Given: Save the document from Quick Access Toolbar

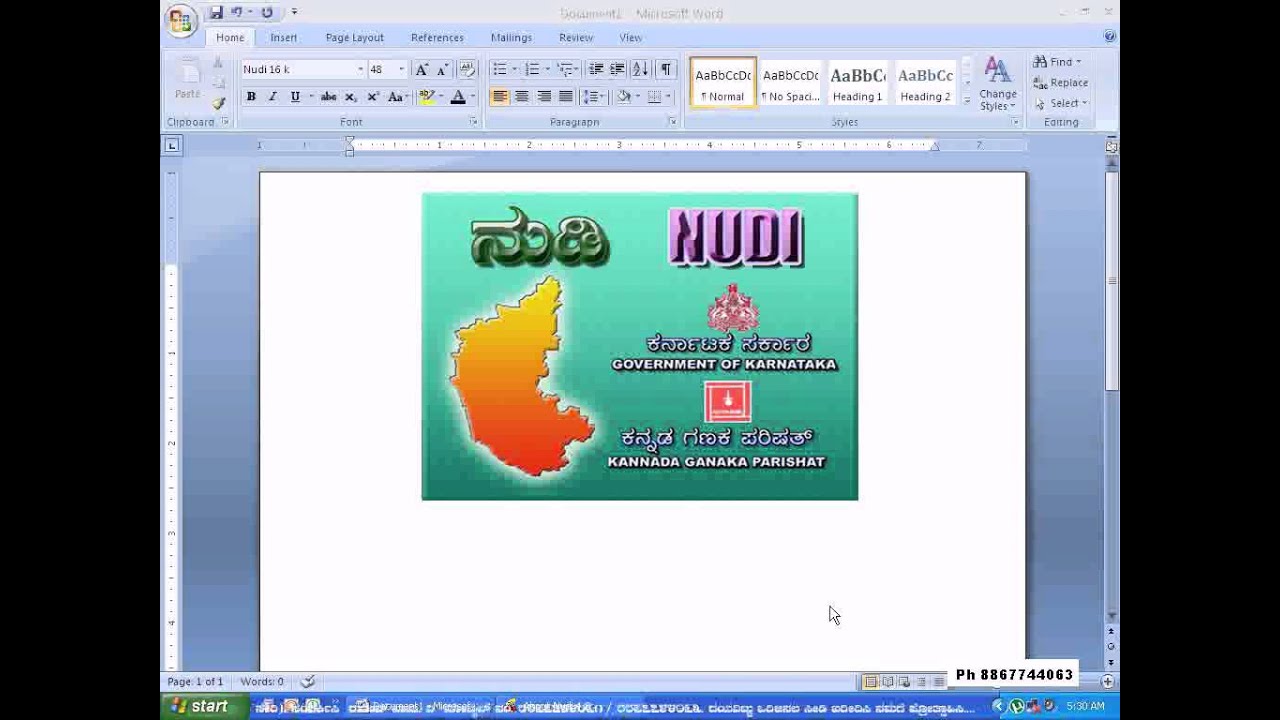Looking at the screenshot, I should coord(216,13).
